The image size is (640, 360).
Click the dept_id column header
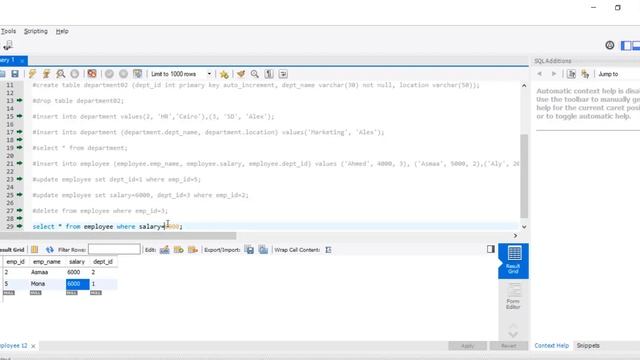(x=103, y=262)
